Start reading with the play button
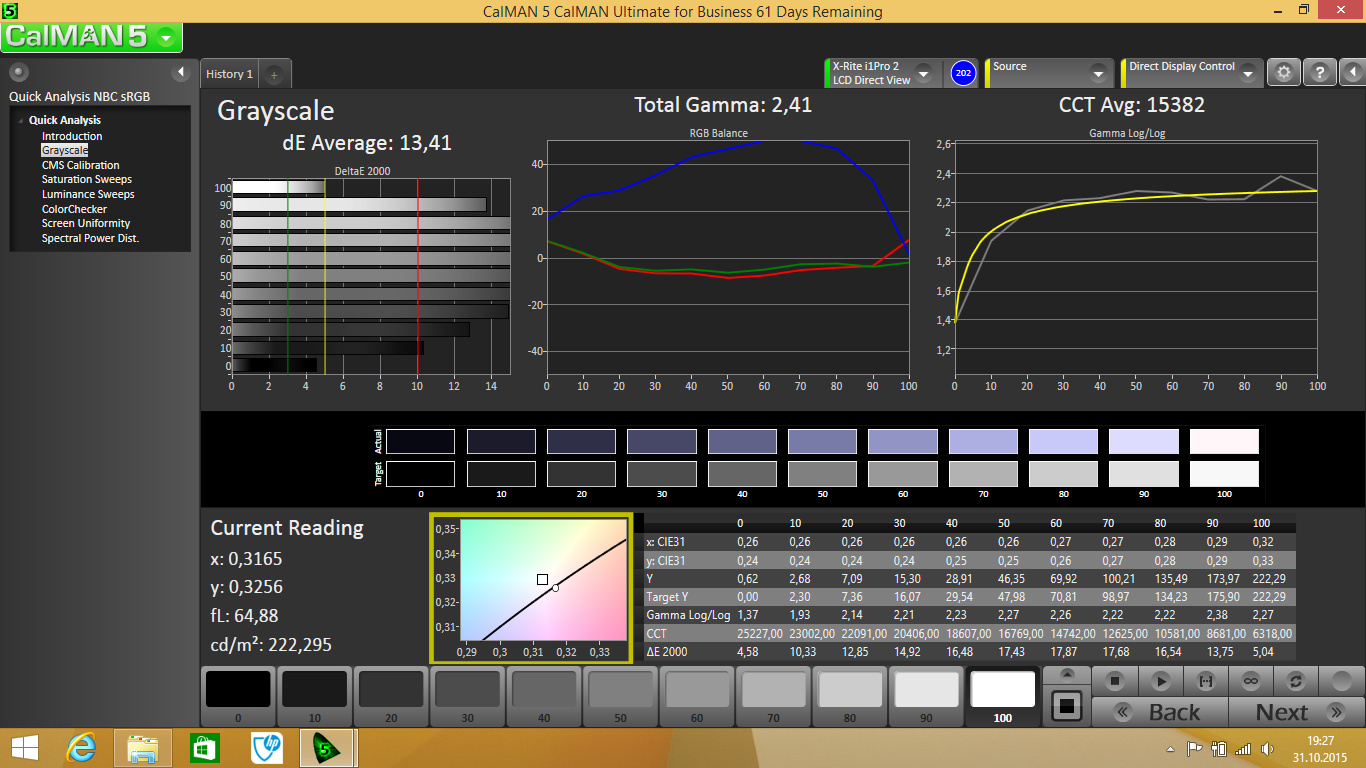Screen dimensions: 1366x768 click(1160, 681)
